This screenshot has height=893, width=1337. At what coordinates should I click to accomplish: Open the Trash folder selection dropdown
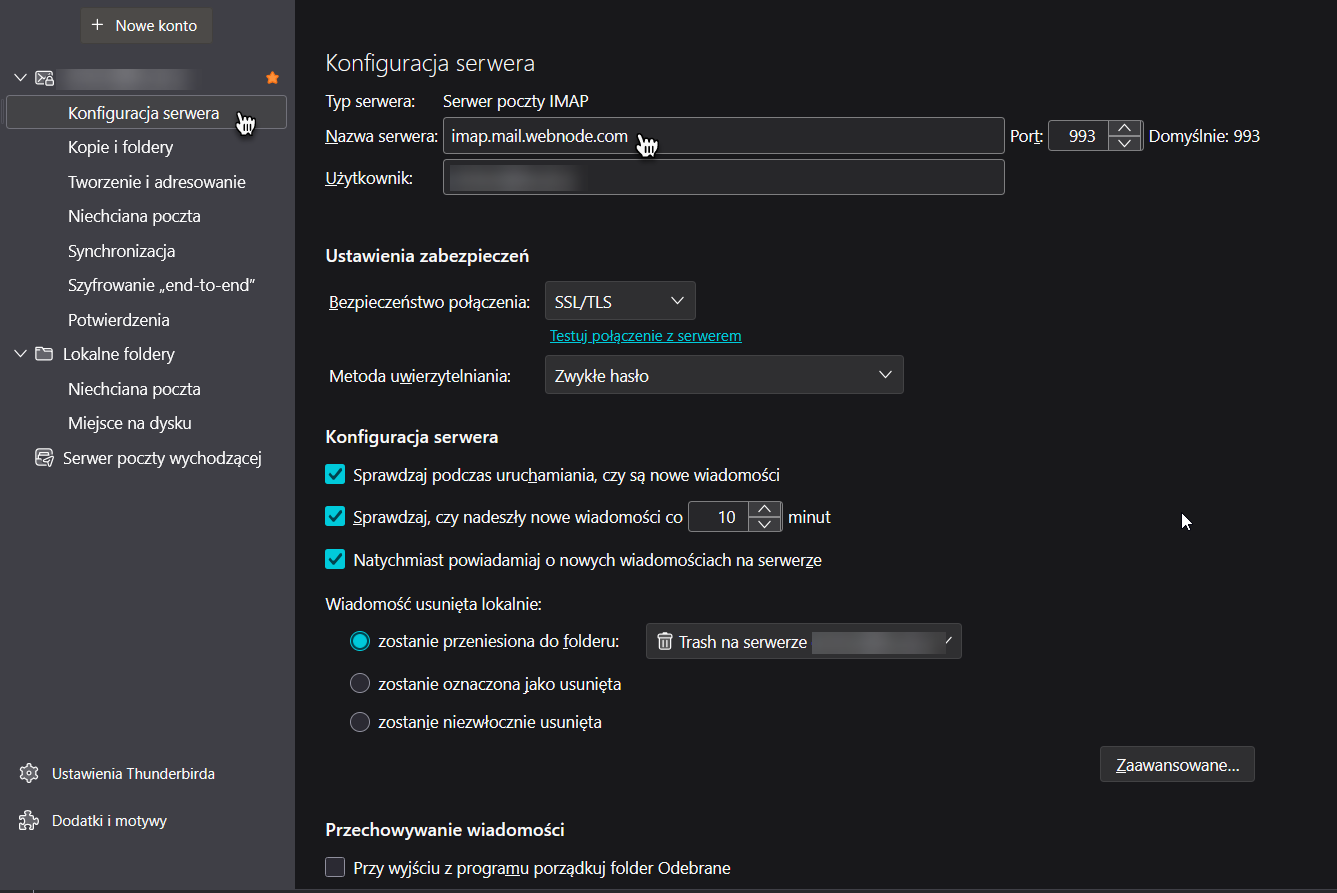point(804,641)
